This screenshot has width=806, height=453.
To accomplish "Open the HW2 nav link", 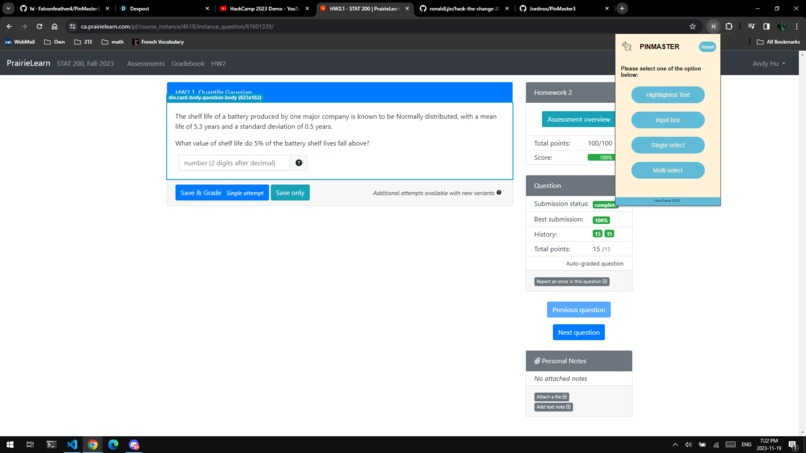I will (218, 63).
